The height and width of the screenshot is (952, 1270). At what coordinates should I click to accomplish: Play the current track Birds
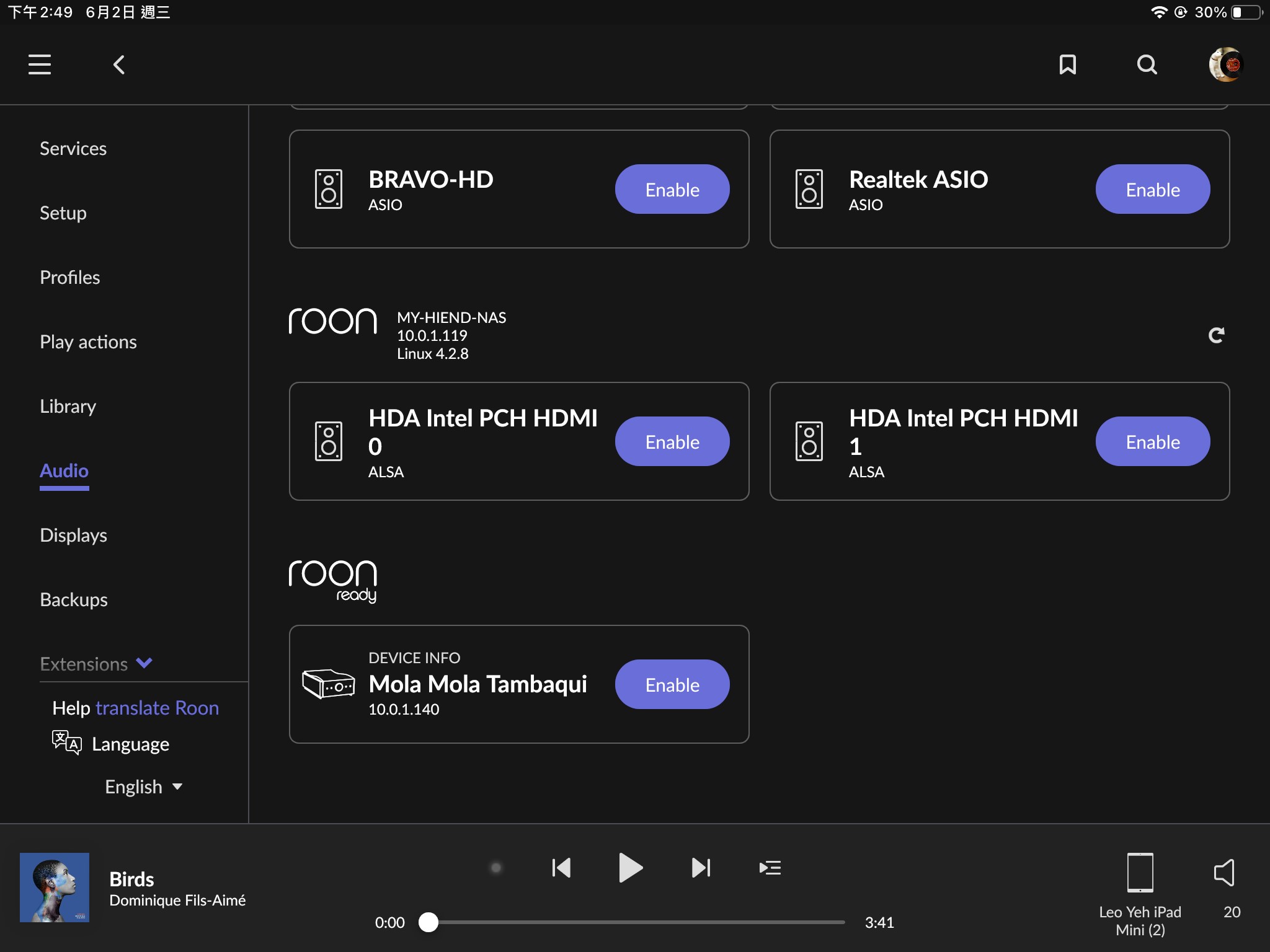pos(631,868)
